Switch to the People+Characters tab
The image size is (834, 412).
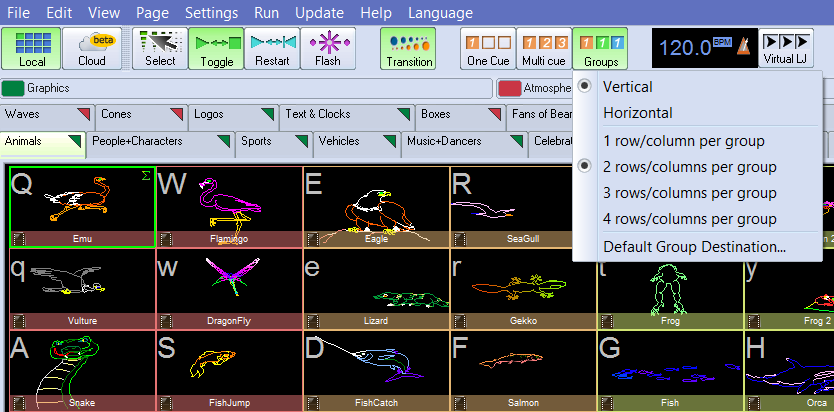tap(138, 141)
